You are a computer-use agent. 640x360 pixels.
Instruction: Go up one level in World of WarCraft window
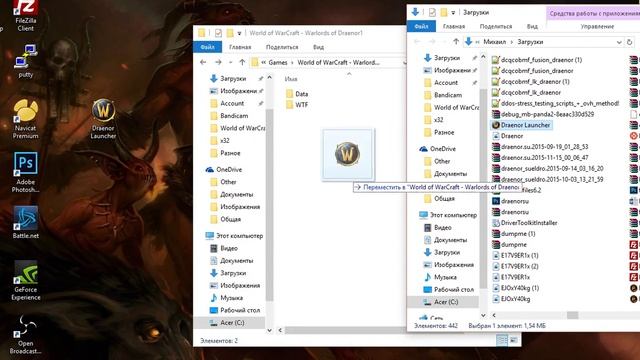(242, 62)
